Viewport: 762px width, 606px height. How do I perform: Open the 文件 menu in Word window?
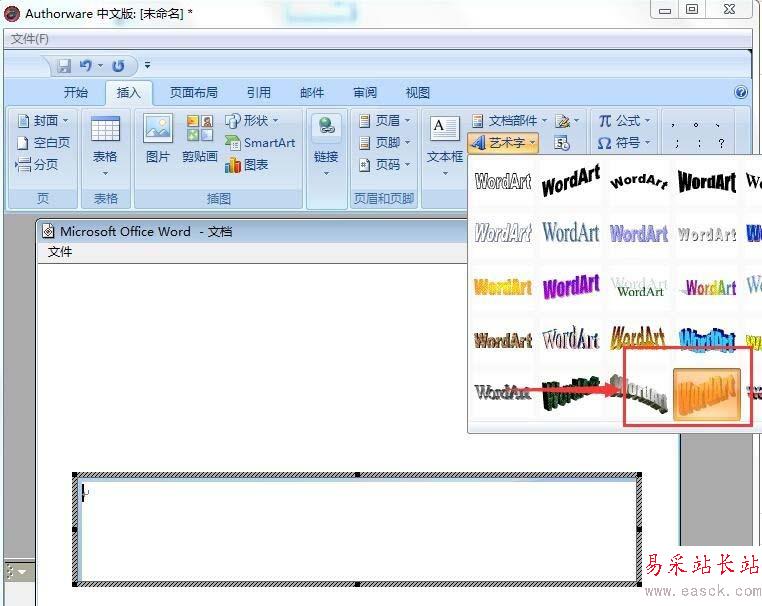[x=60, y=252]
